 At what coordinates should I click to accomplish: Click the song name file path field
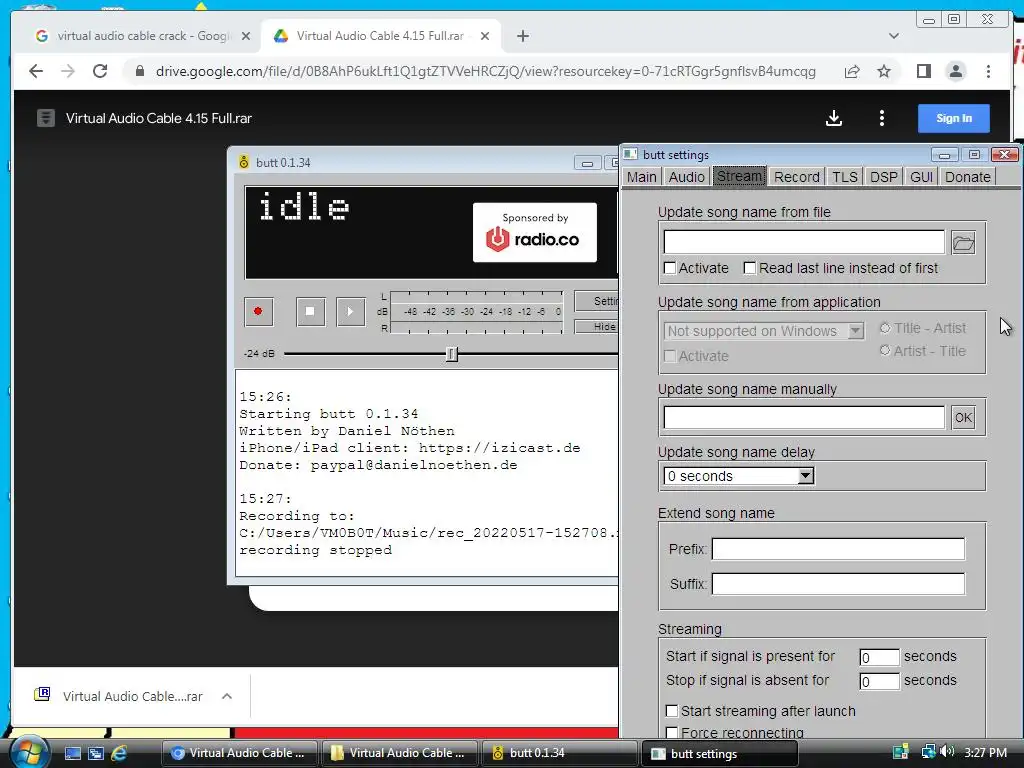point(804,242)
